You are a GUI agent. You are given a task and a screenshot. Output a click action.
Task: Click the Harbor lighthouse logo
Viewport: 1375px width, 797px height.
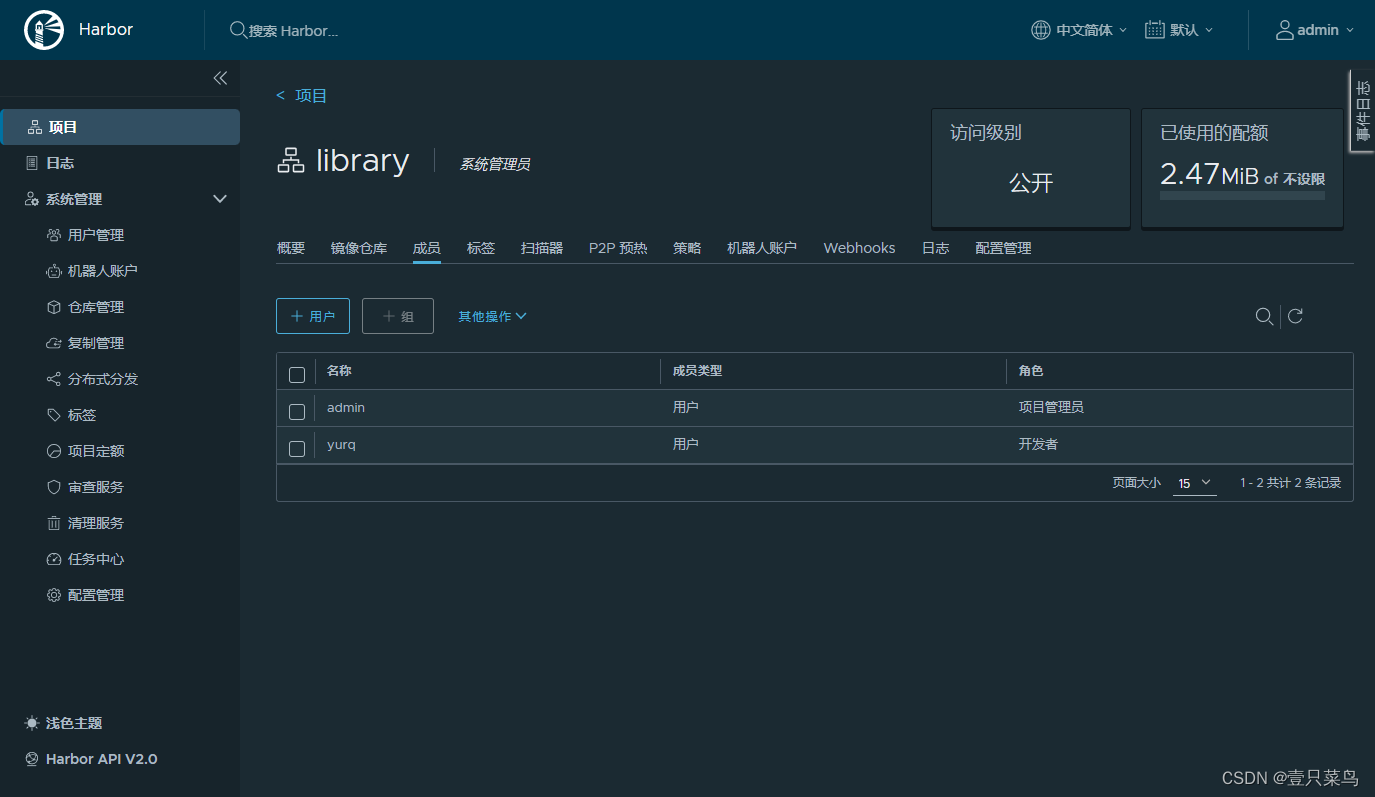tap(42, 30)
